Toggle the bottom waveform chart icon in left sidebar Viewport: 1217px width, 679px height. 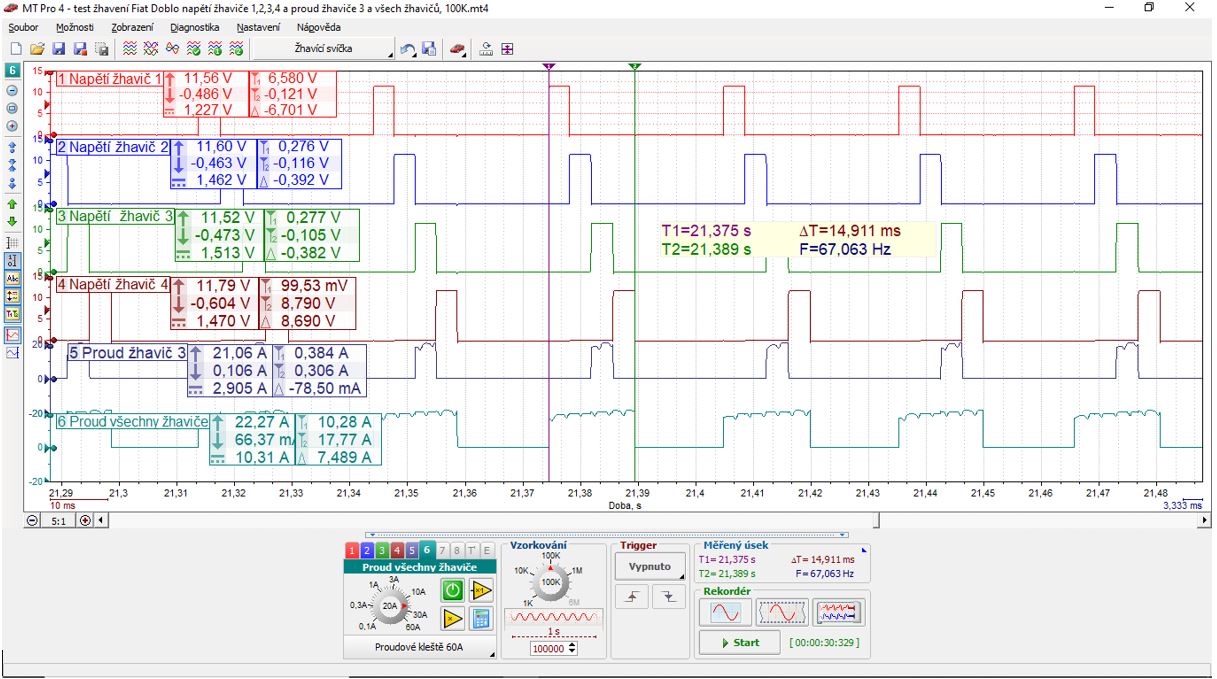click(x=13, y=353)
